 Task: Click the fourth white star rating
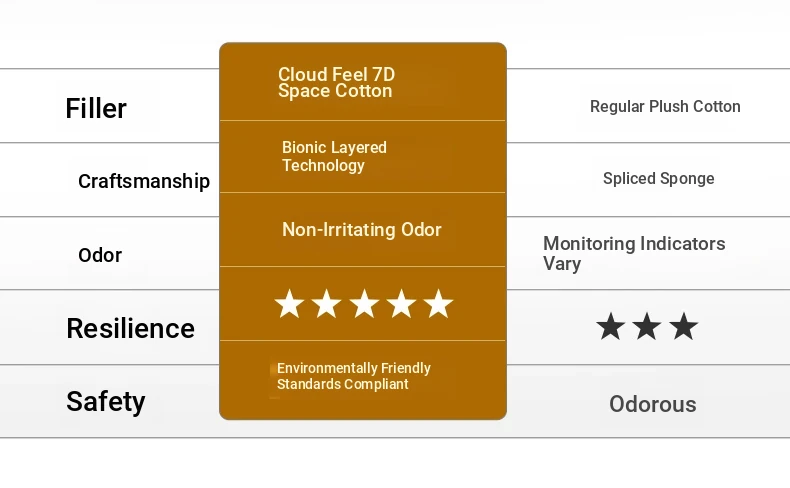(401, 304)
